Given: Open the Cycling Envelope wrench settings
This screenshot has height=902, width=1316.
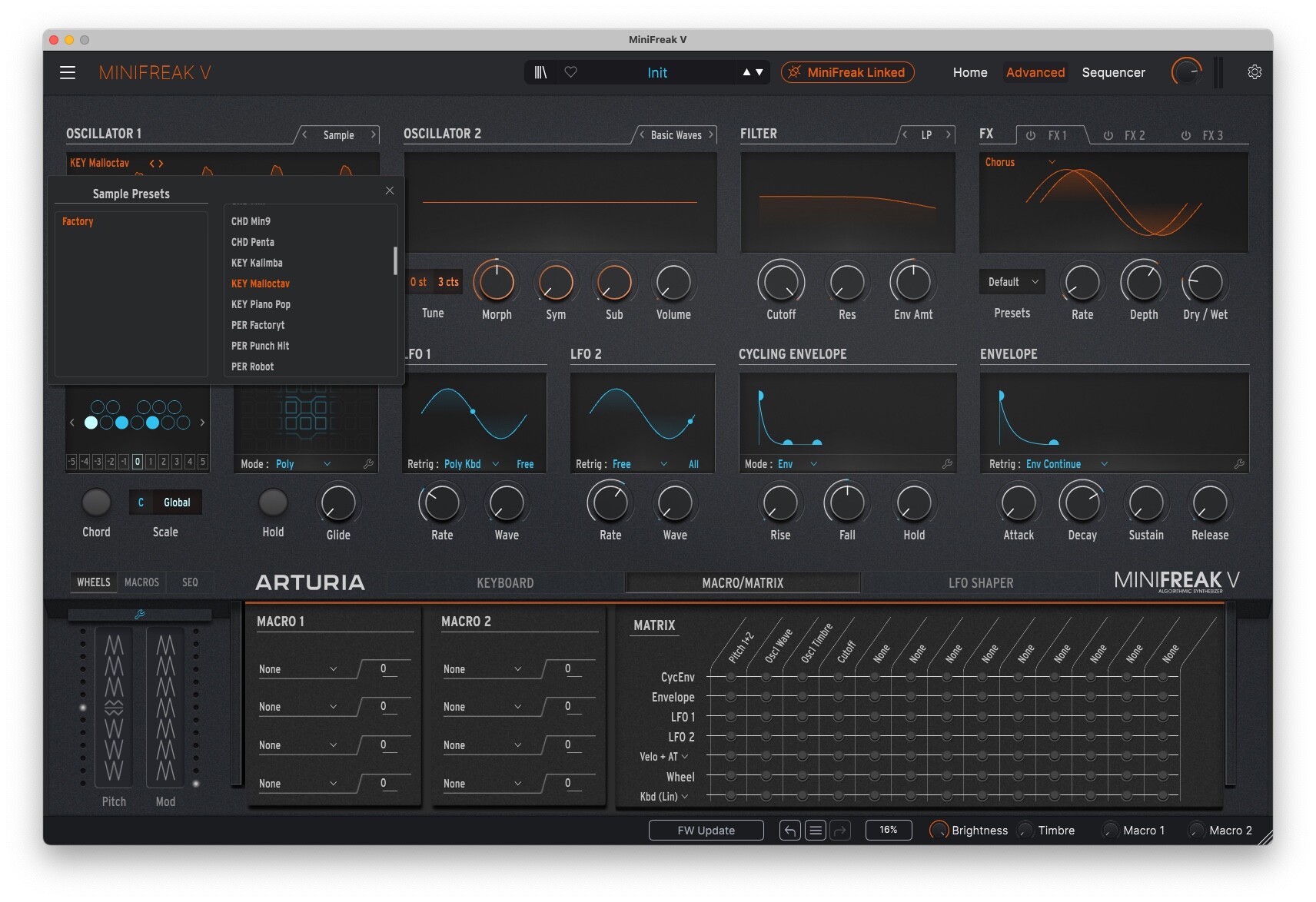Looking at the screenshot, I should pos(947,464).
